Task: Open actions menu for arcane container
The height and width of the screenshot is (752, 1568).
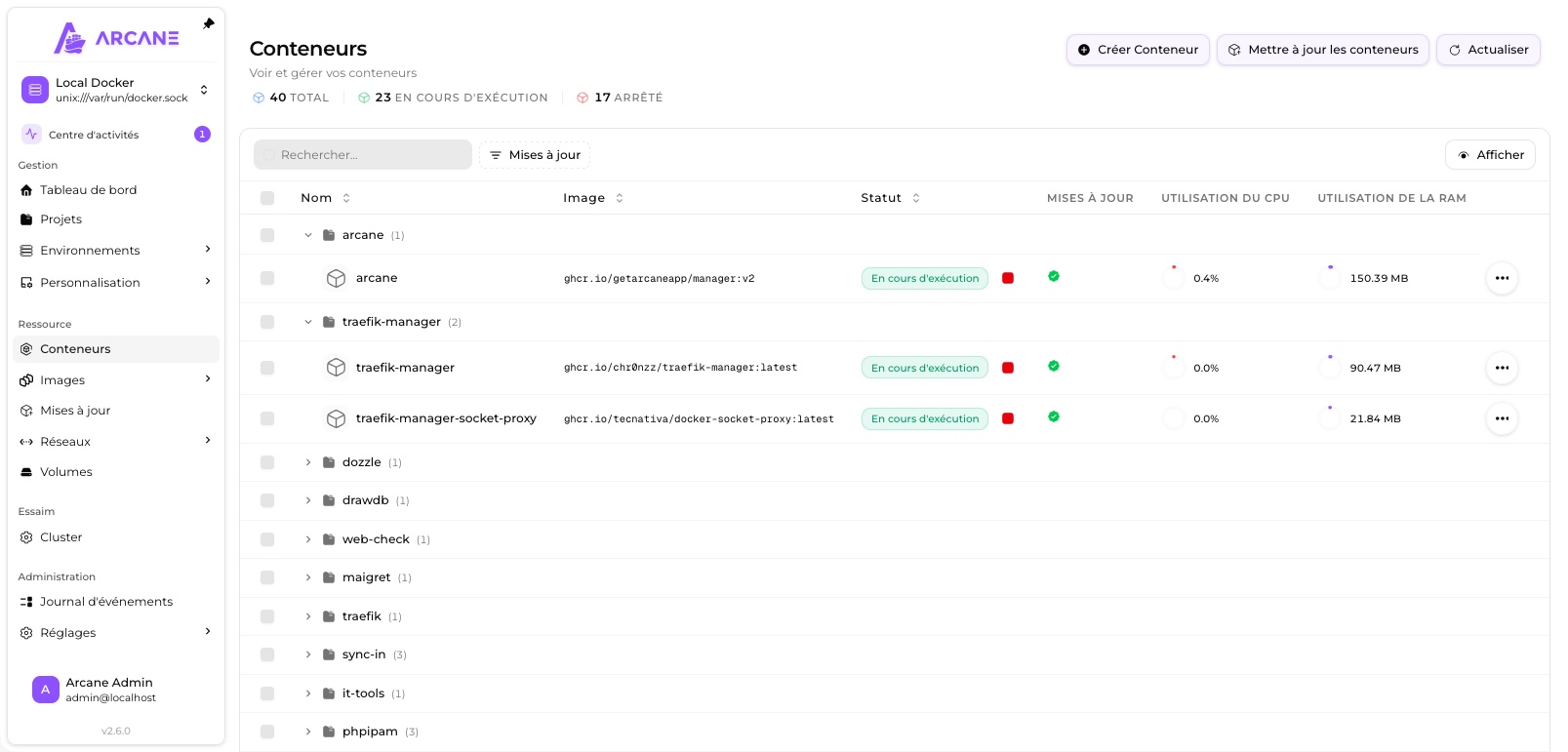Action: tap(1502, 278)
